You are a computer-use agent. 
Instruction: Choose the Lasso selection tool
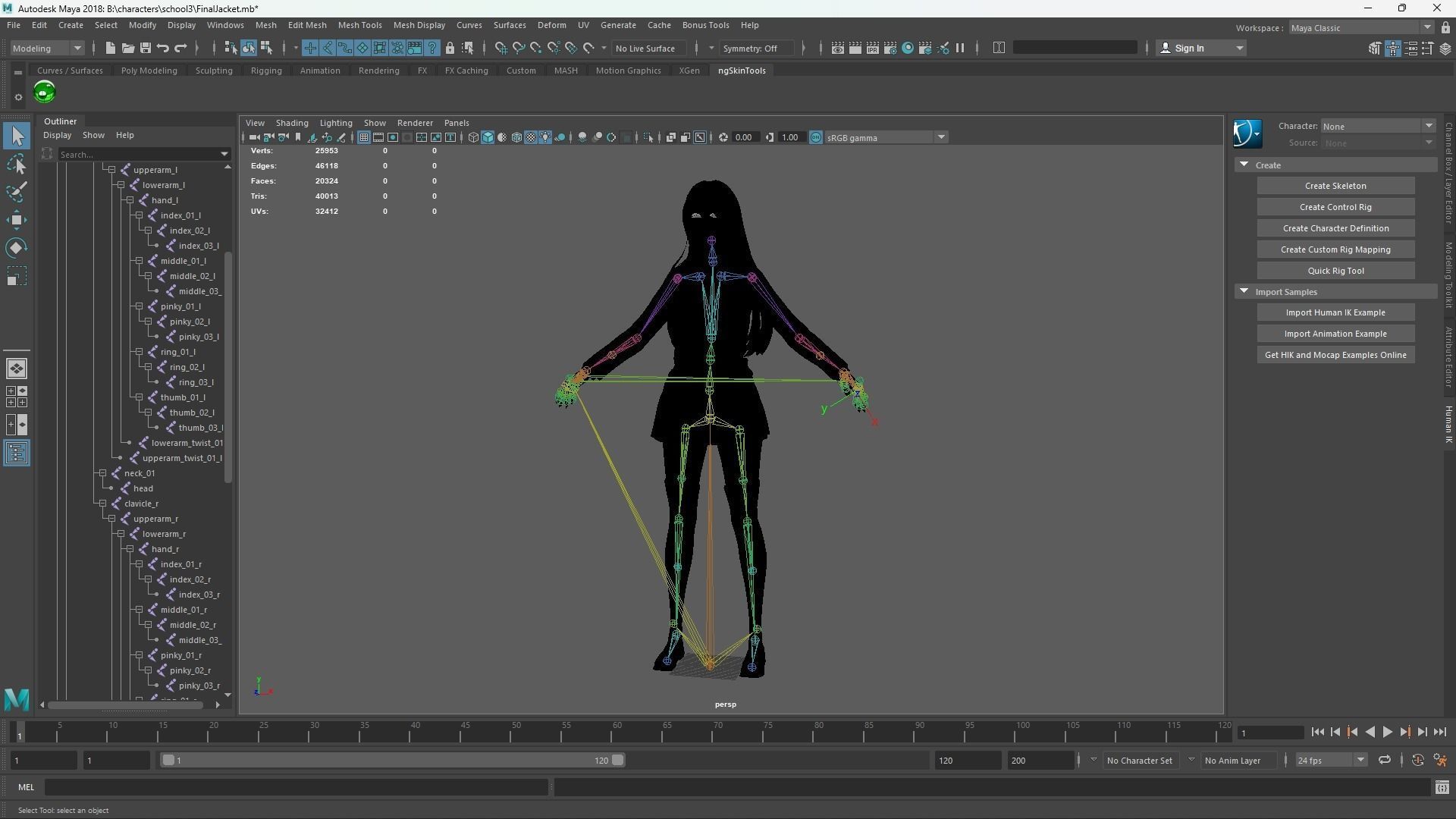point(17,164)
